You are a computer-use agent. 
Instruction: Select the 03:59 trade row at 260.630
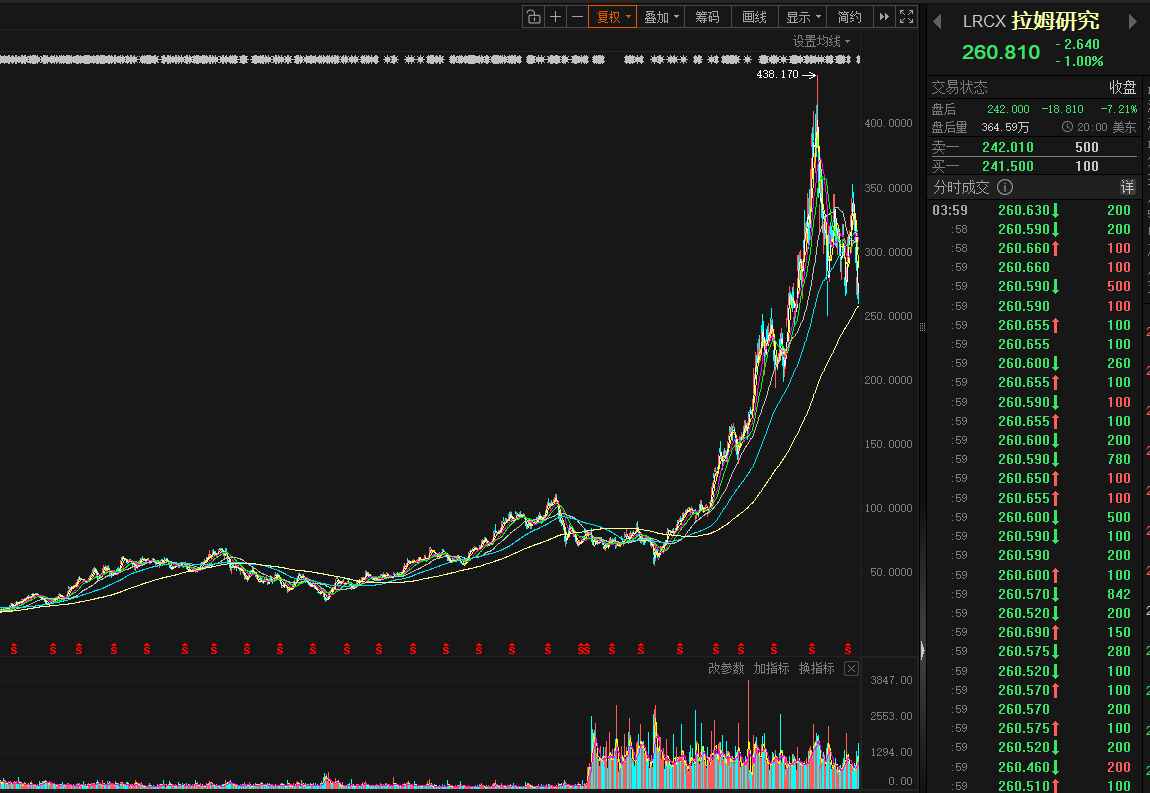[1033, 211]
